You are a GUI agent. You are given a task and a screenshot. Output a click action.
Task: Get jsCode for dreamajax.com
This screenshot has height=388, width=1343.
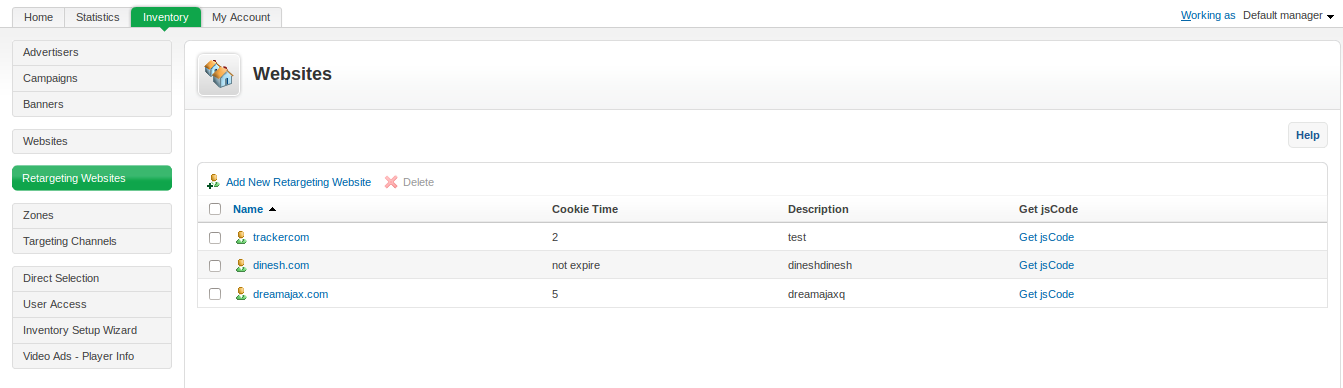pyautogui.click(x=1046, y=294)
